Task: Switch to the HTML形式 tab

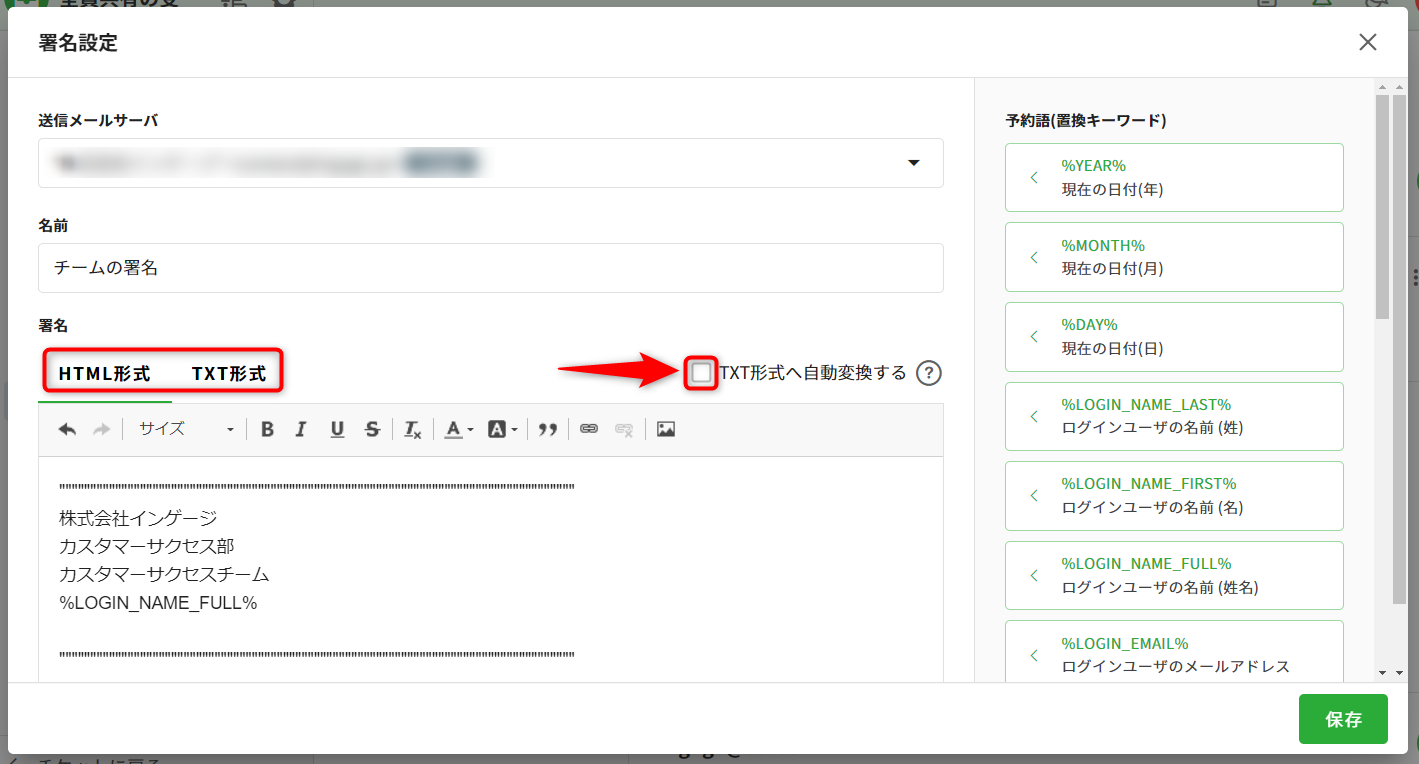Action: tap(104, 374)
